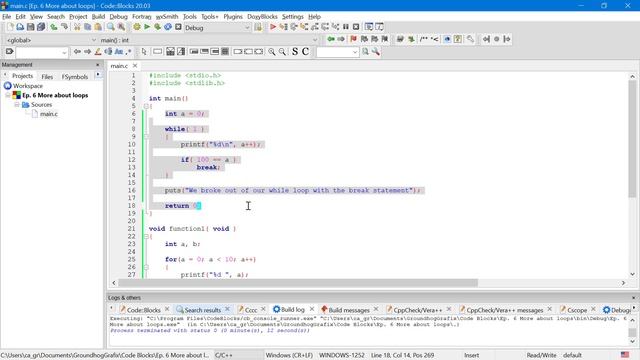Click the New file icon

click(10, 27)
